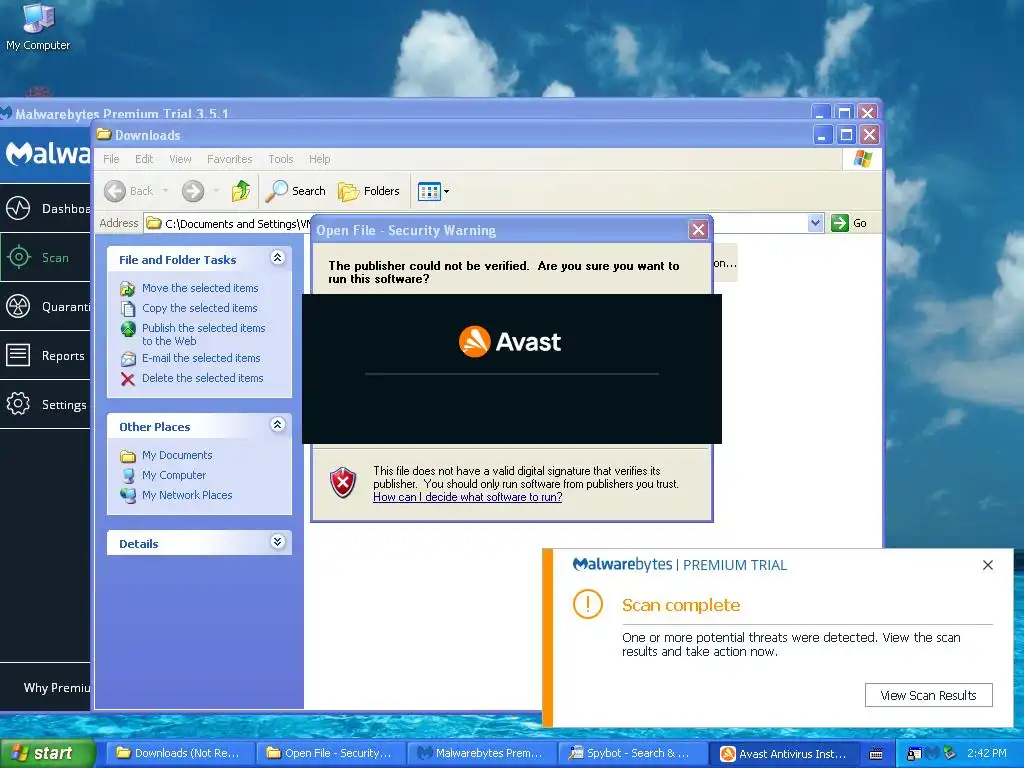The image size is (1024, 768).
Task: Open My Network Places link
Action: (x=187, y=495)
